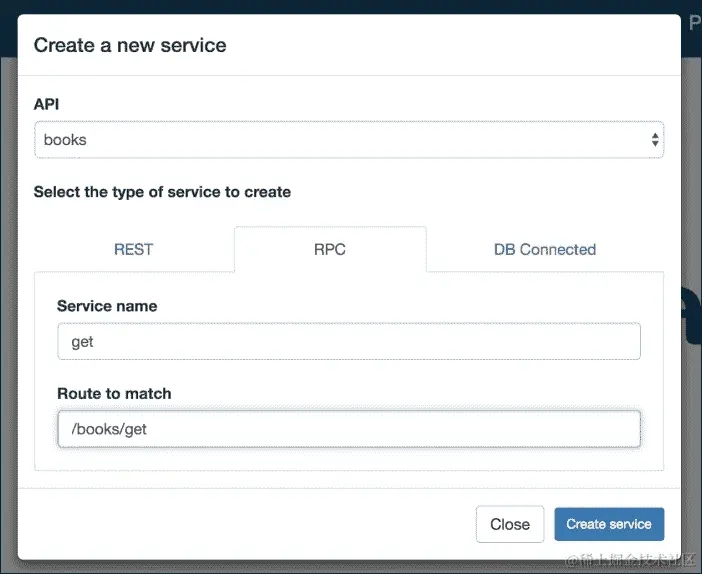Open the API dropdown showing books
This screenshot has width=702, height=574.
tap(340, 140)
